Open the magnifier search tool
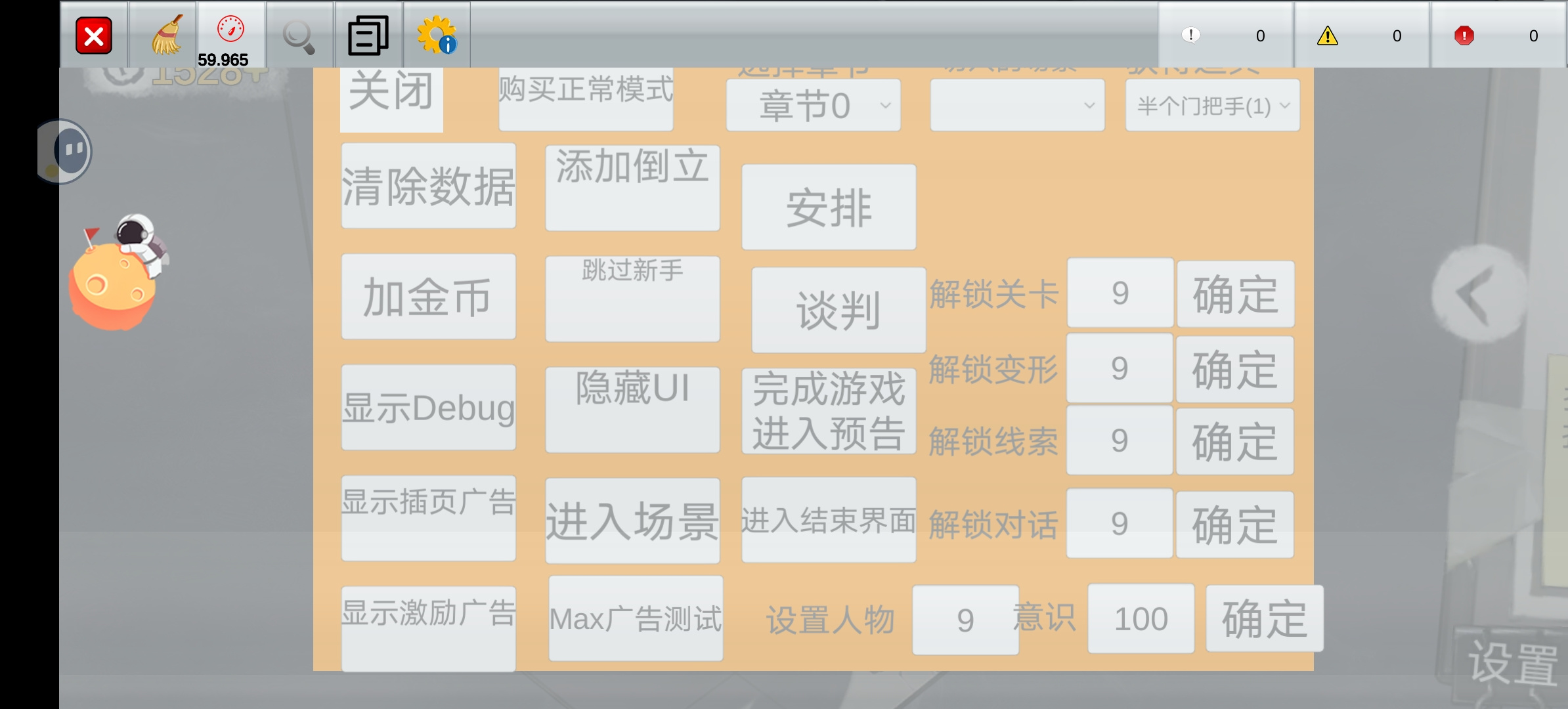Viewport: 1568px width, 709px height. tap(299, 35)
